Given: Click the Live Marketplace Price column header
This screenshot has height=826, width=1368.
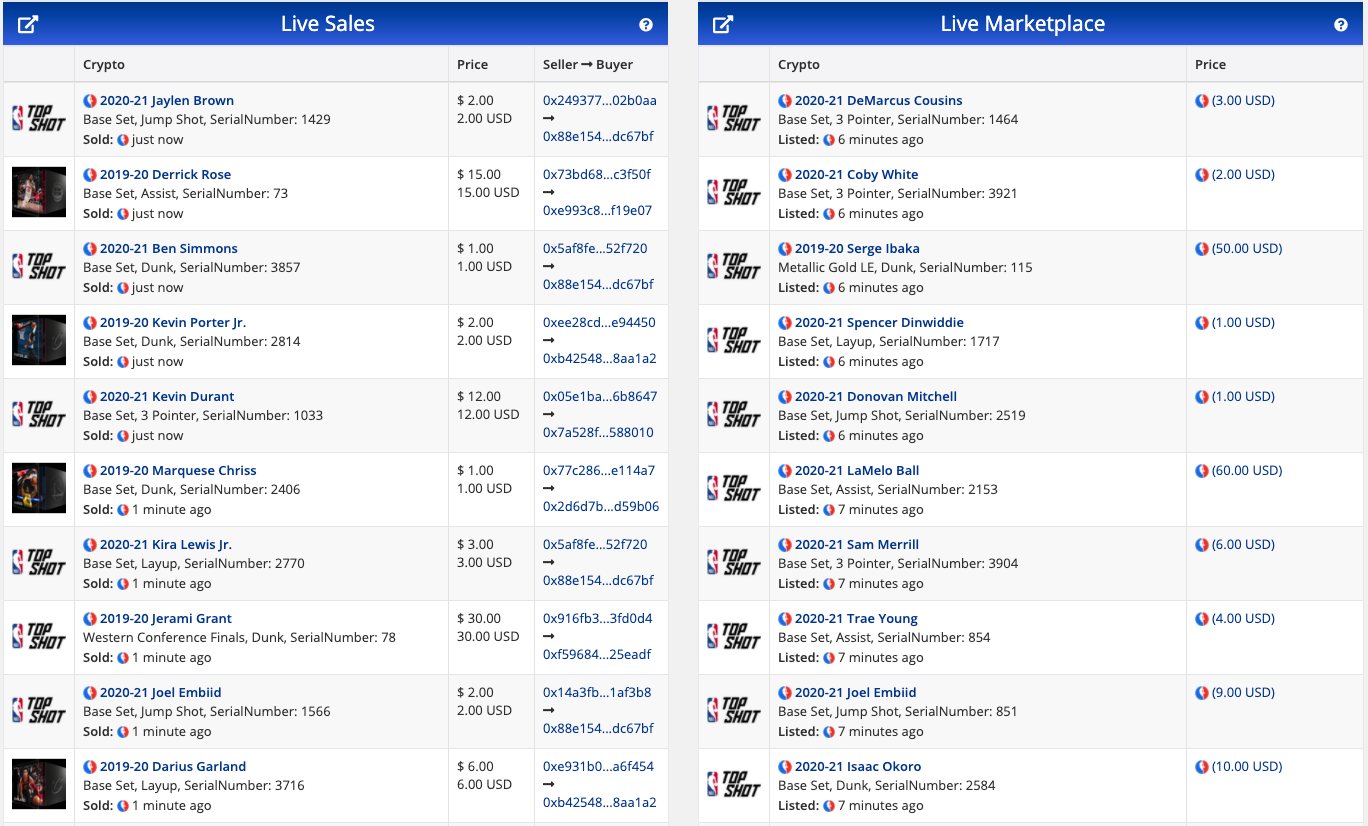Looking at the screenshot, I should 1210,64.
